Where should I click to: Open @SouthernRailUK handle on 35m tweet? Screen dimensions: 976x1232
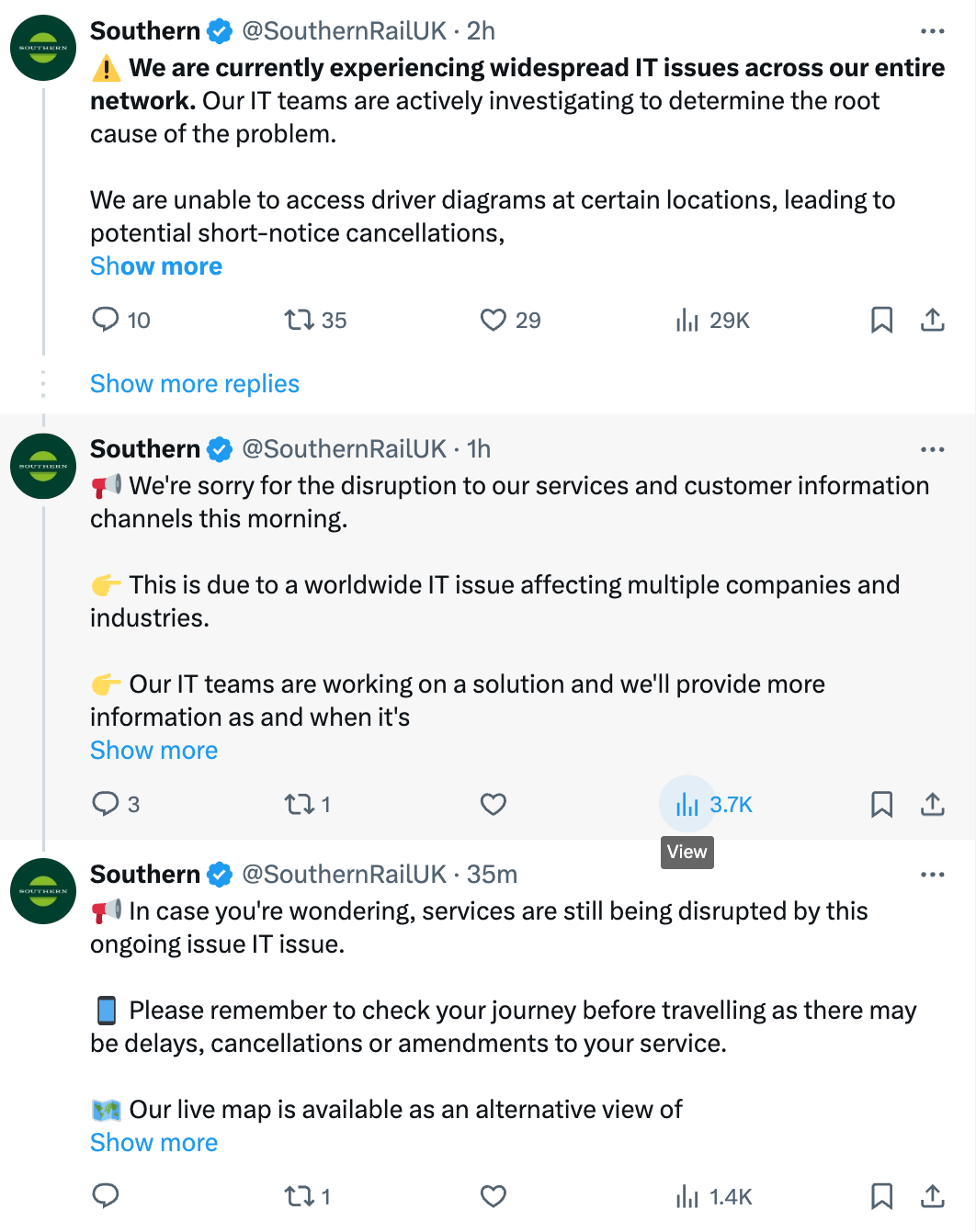344,875
